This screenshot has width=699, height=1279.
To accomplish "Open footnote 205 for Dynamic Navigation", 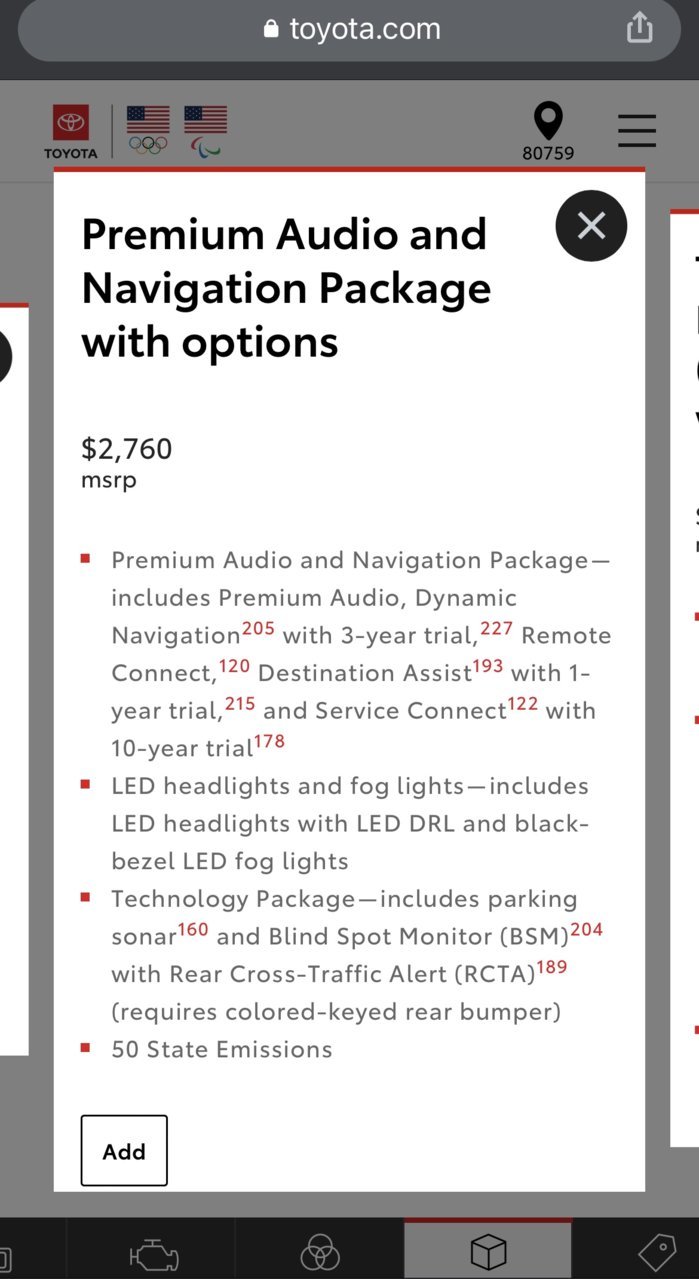I will pyautogui.click(x=258, y=629).
